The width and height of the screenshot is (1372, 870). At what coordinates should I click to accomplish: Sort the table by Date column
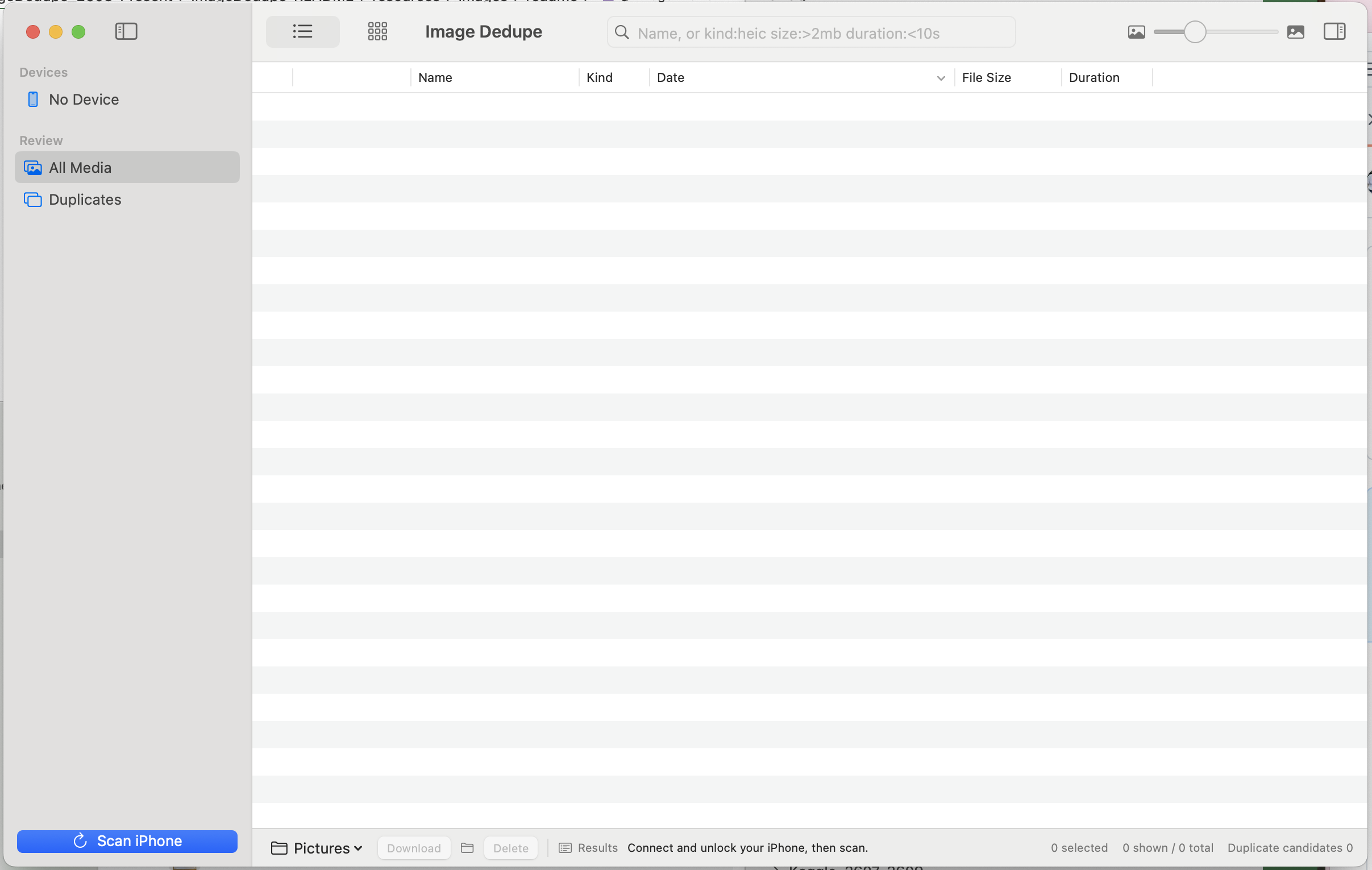pos(802,77)
